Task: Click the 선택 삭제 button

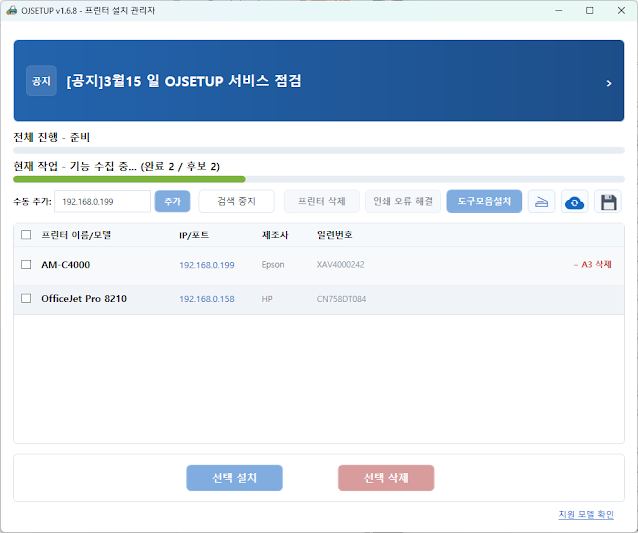Action: (x=386, y=478)
